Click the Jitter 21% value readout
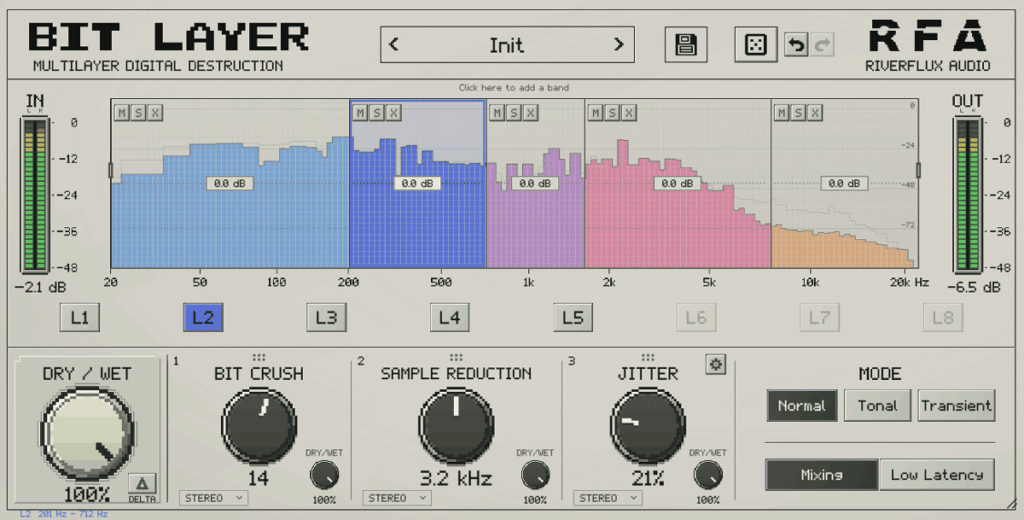 647,479
